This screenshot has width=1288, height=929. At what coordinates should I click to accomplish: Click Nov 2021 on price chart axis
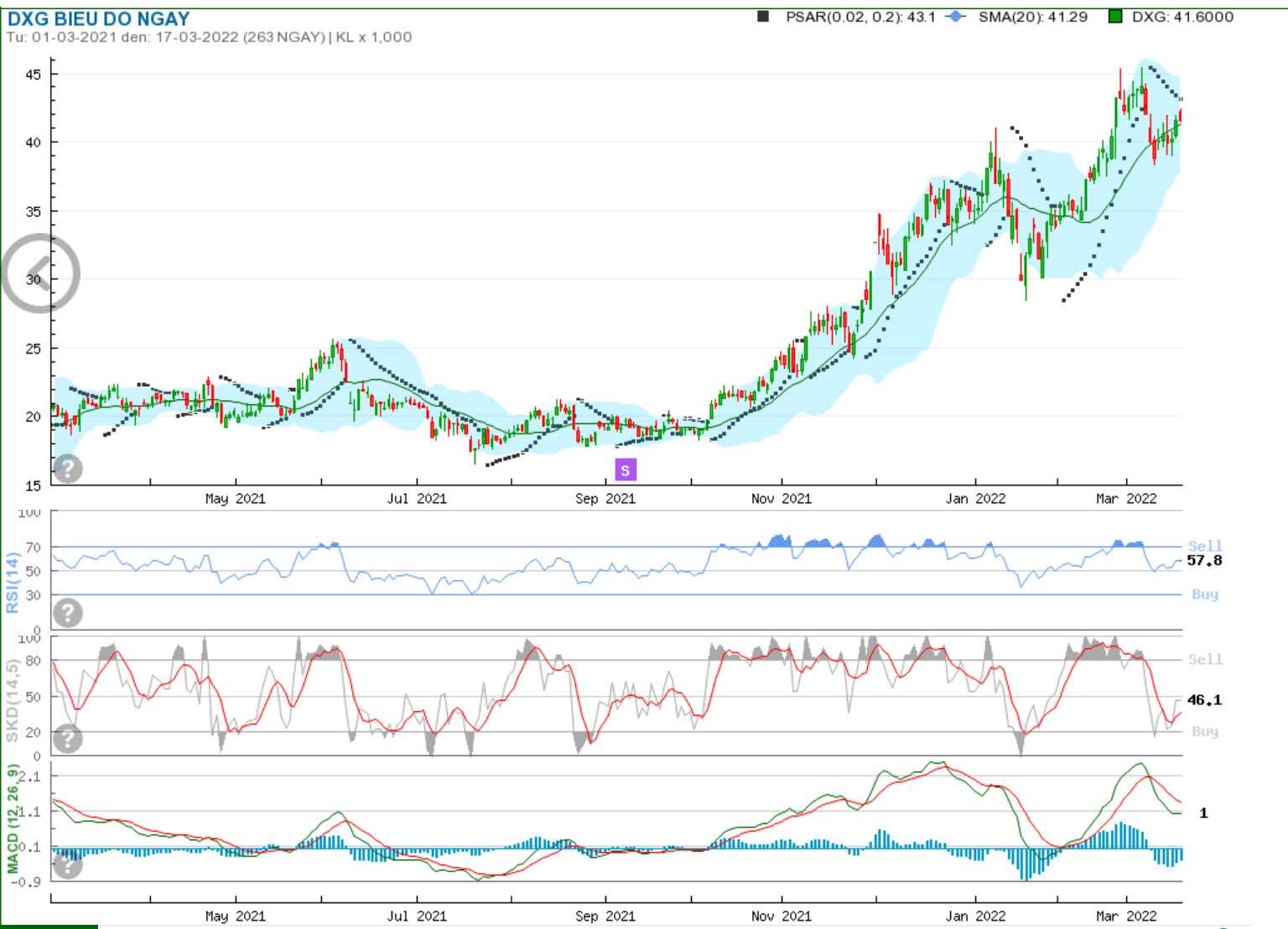tap(782, 498)
